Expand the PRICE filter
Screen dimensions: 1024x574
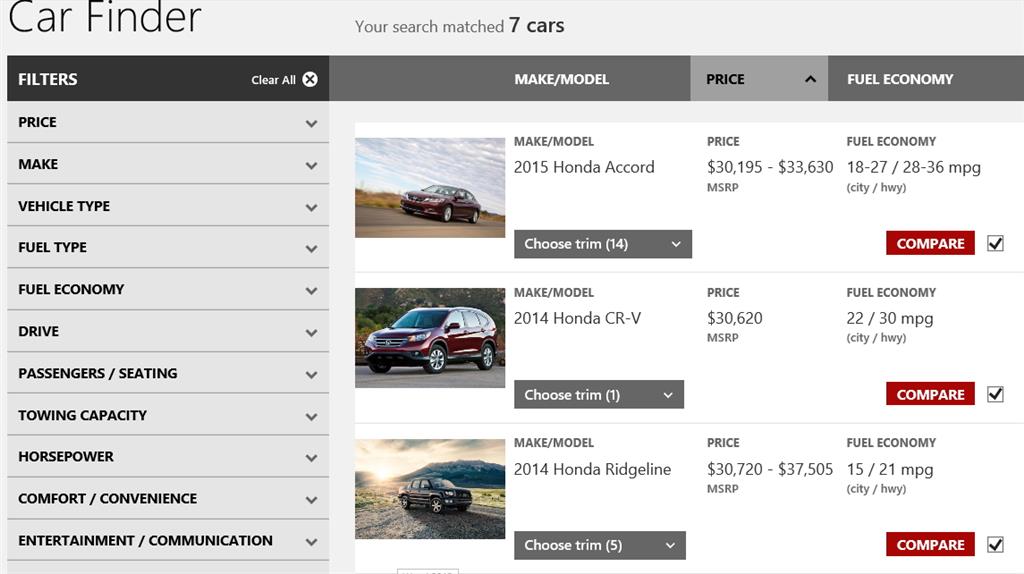coord(168,122)
